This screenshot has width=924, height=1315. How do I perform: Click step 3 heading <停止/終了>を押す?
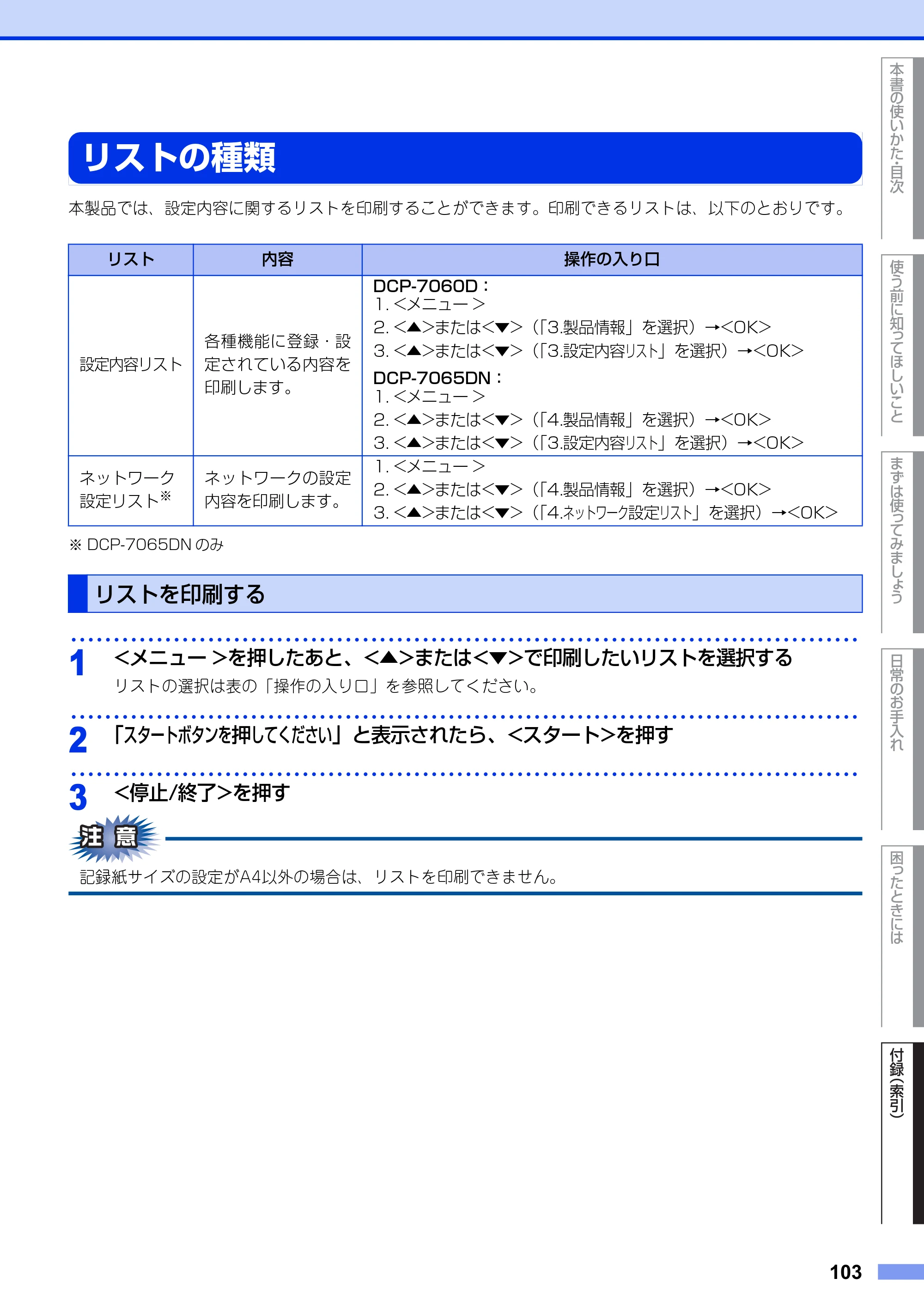pos(202,793)
